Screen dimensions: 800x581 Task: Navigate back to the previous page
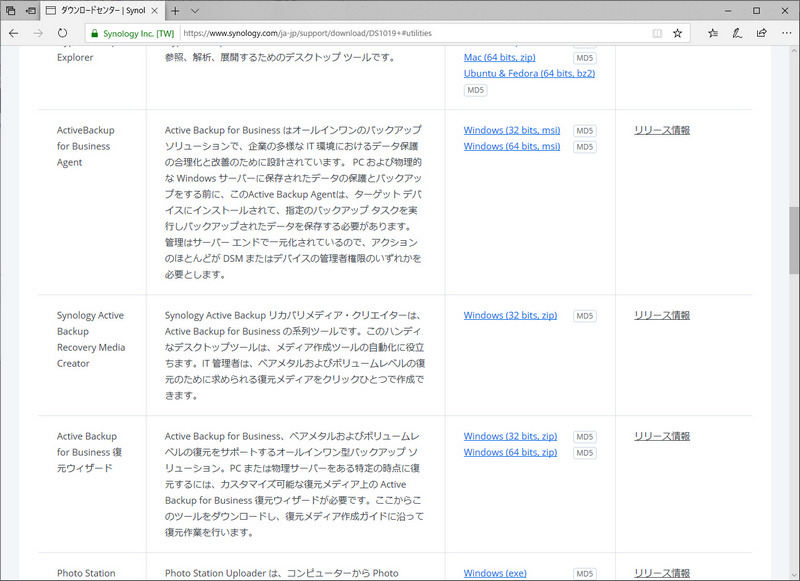[x=14, y=33]
